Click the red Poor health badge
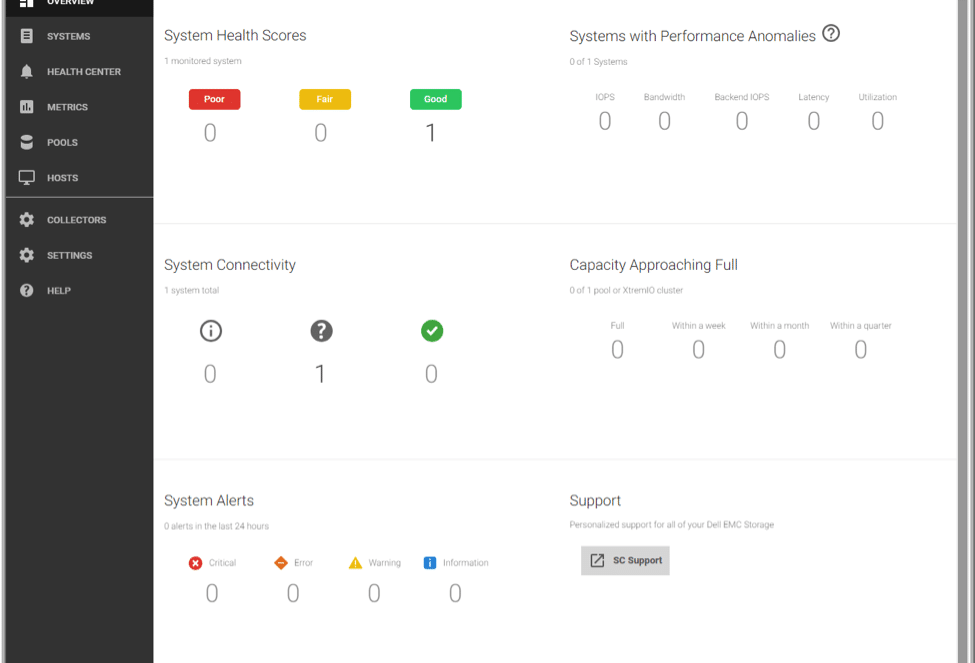The height and width of the screenshot is (663, 975). [x=215, y=100]
